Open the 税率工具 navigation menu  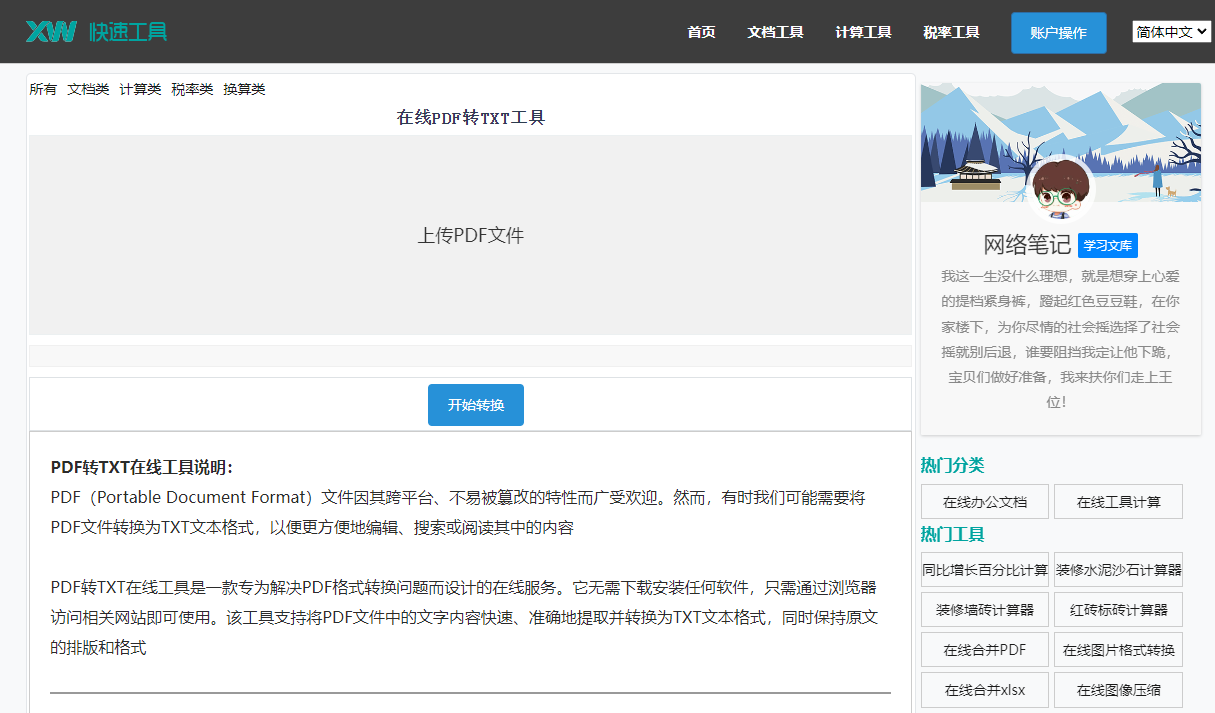coord(951,32)
